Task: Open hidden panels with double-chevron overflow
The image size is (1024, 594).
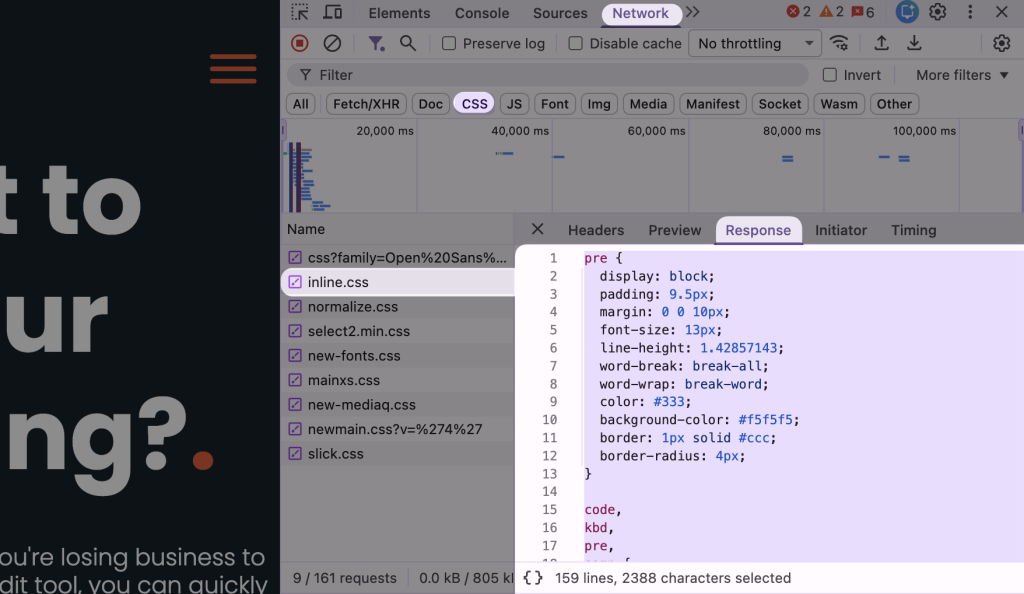Action: coord(692,13)
